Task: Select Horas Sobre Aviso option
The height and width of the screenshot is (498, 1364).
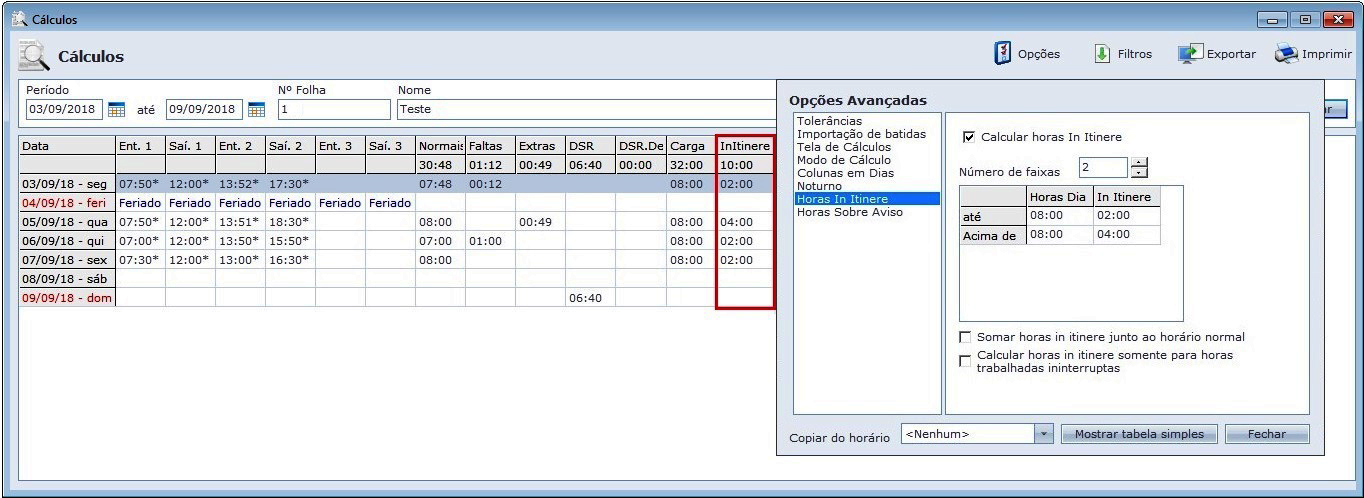Action: tap(849, 212)
